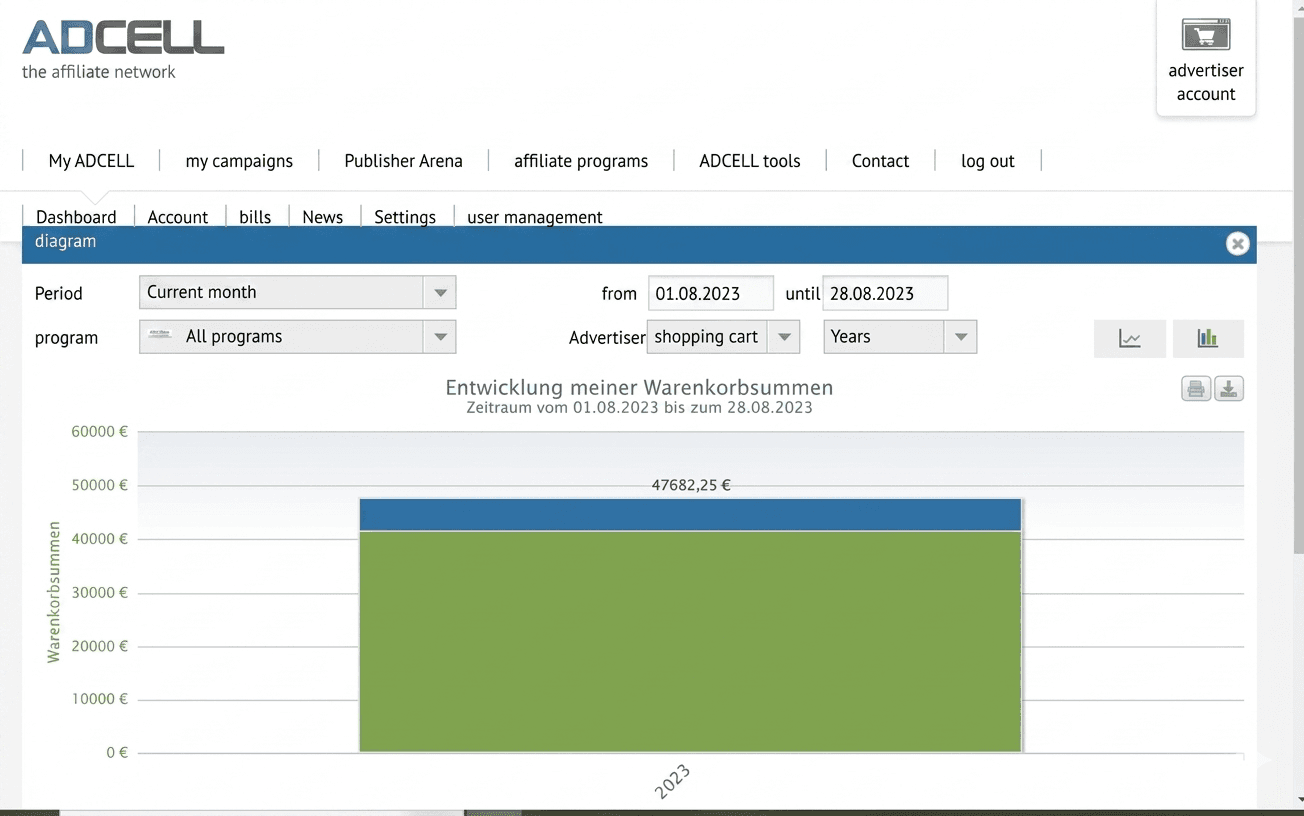Click the advertiser account text
This screenshot has width=1304, height=816.
(x=1206, y=82)
